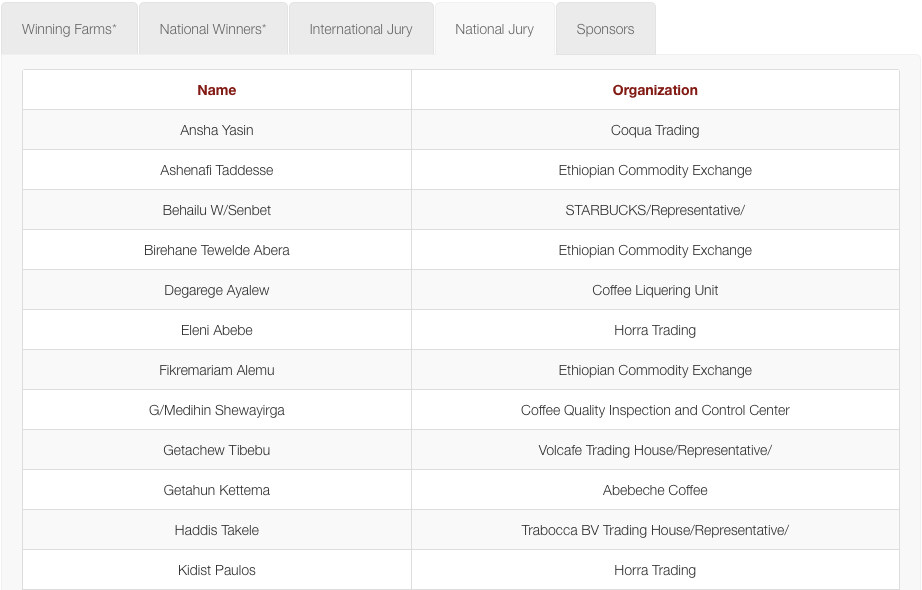The image size is (922, 590).
Task: Switch to the National Winners tab
Action: pos(213,29)
